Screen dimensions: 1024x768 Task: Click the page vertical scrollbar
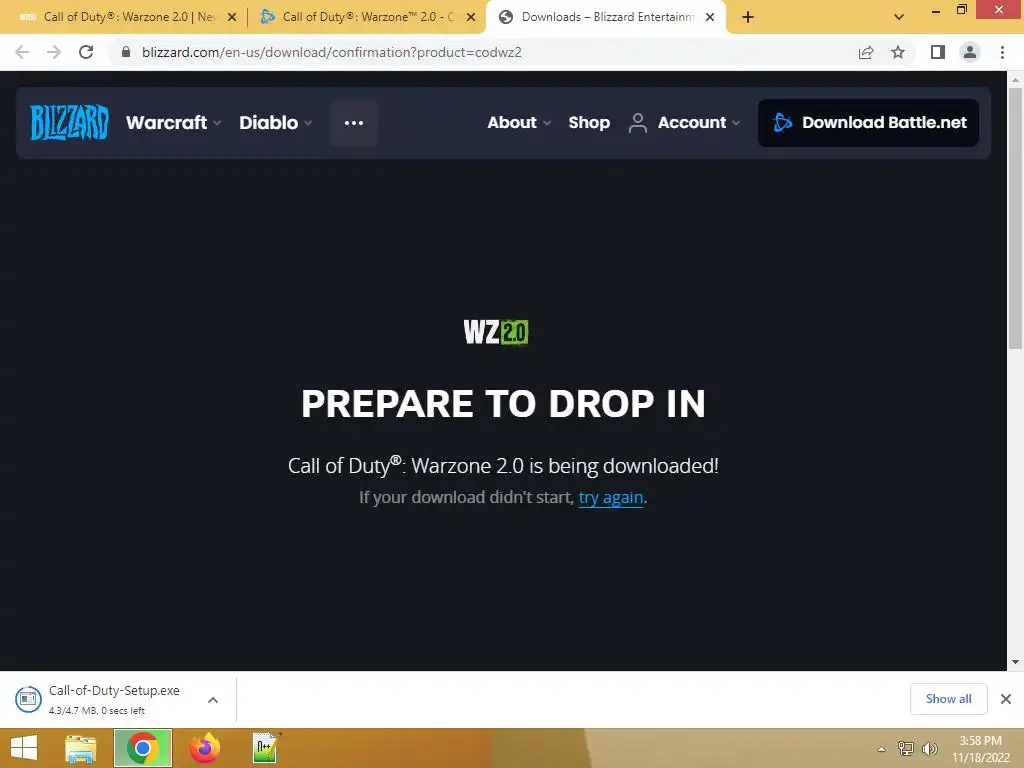[x=1015, y=219]
